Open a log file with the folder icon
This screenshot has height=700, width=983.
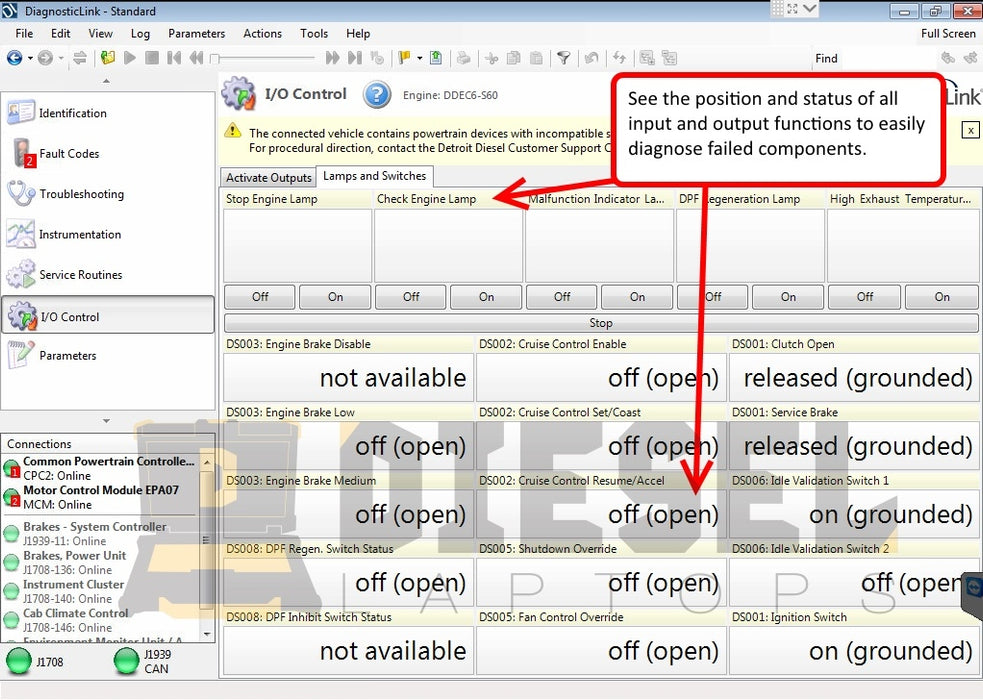coord(108,58)
